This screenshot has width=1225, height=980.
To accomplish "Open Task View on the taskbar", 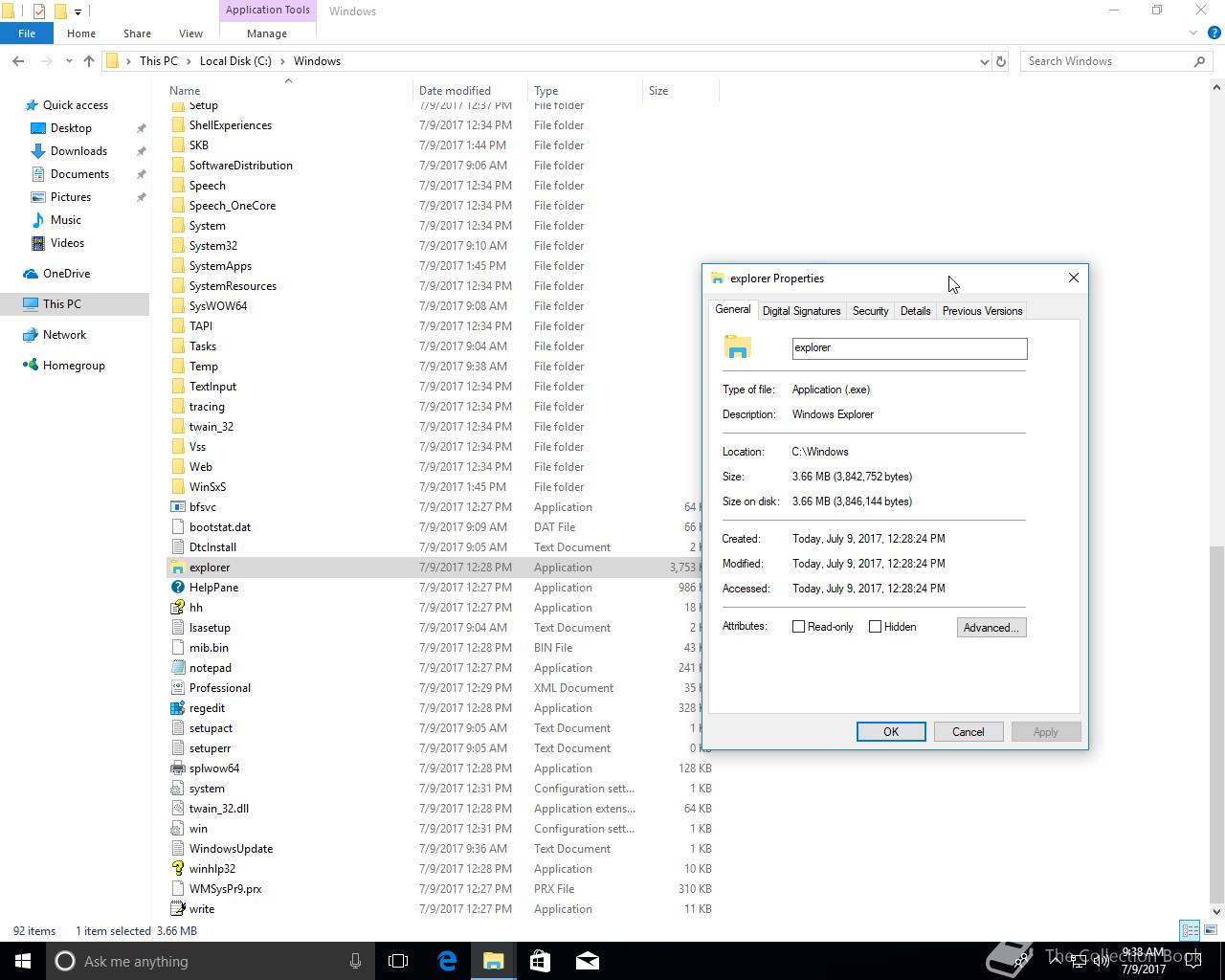I will tap(398, 961).
